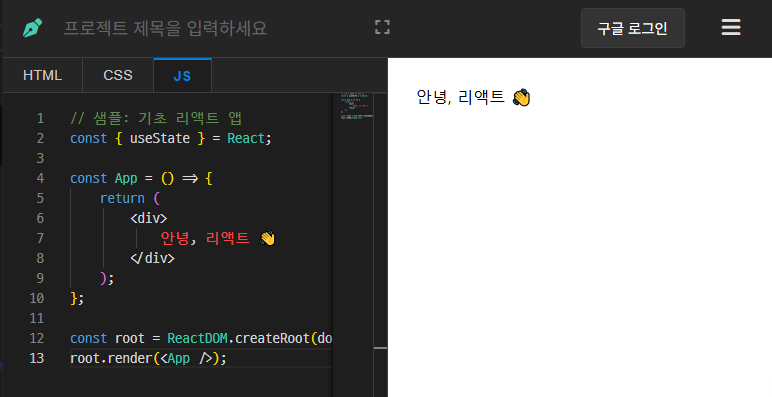The image size is (772, 397).
Task: Click line number 13 in gutter
Action: click(36, 358)
